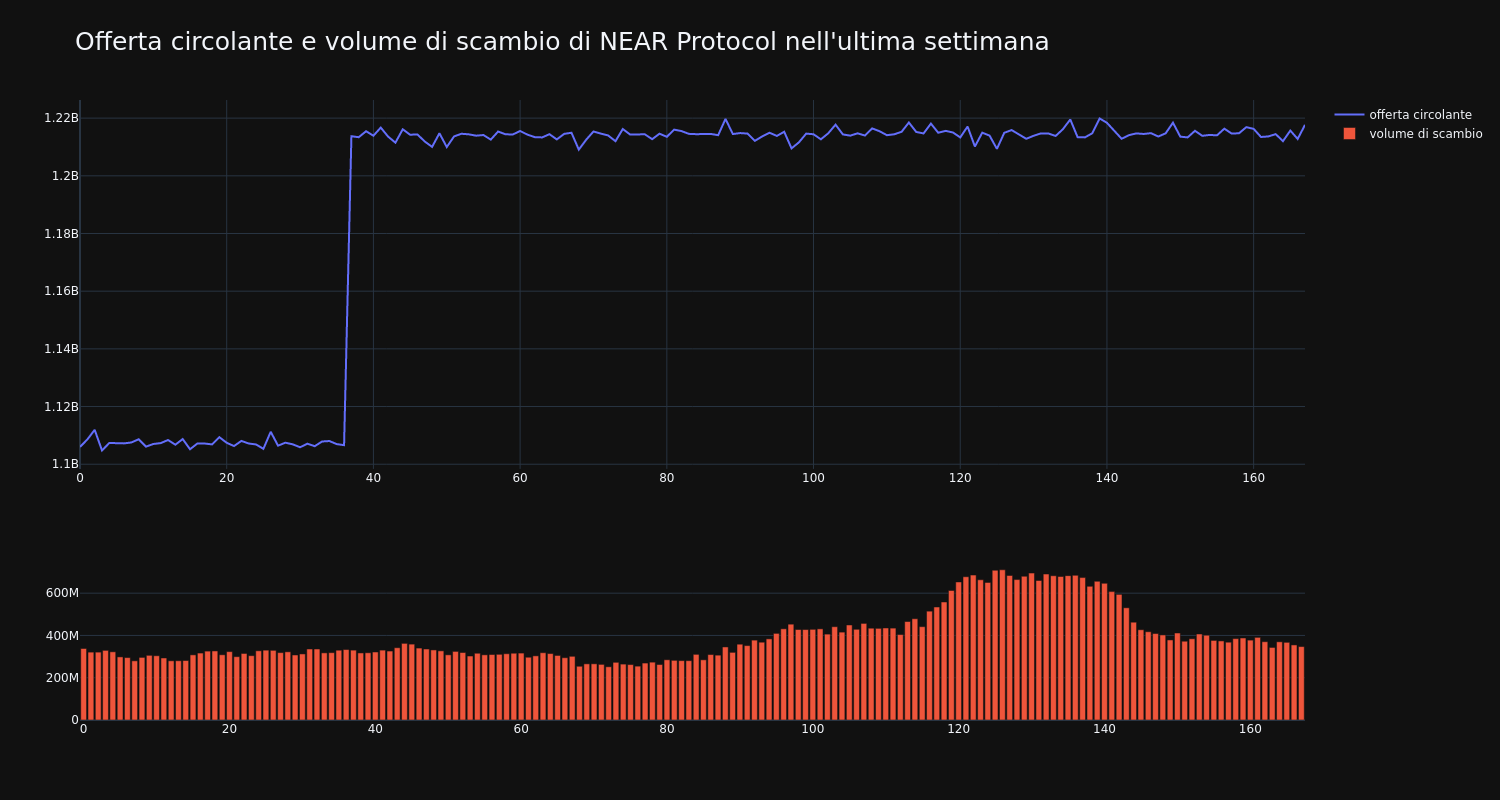Click the x-axis tick 40 under the line chart
The width and height of the screenshot is (1500, 800).
click(x=373, y=478)
